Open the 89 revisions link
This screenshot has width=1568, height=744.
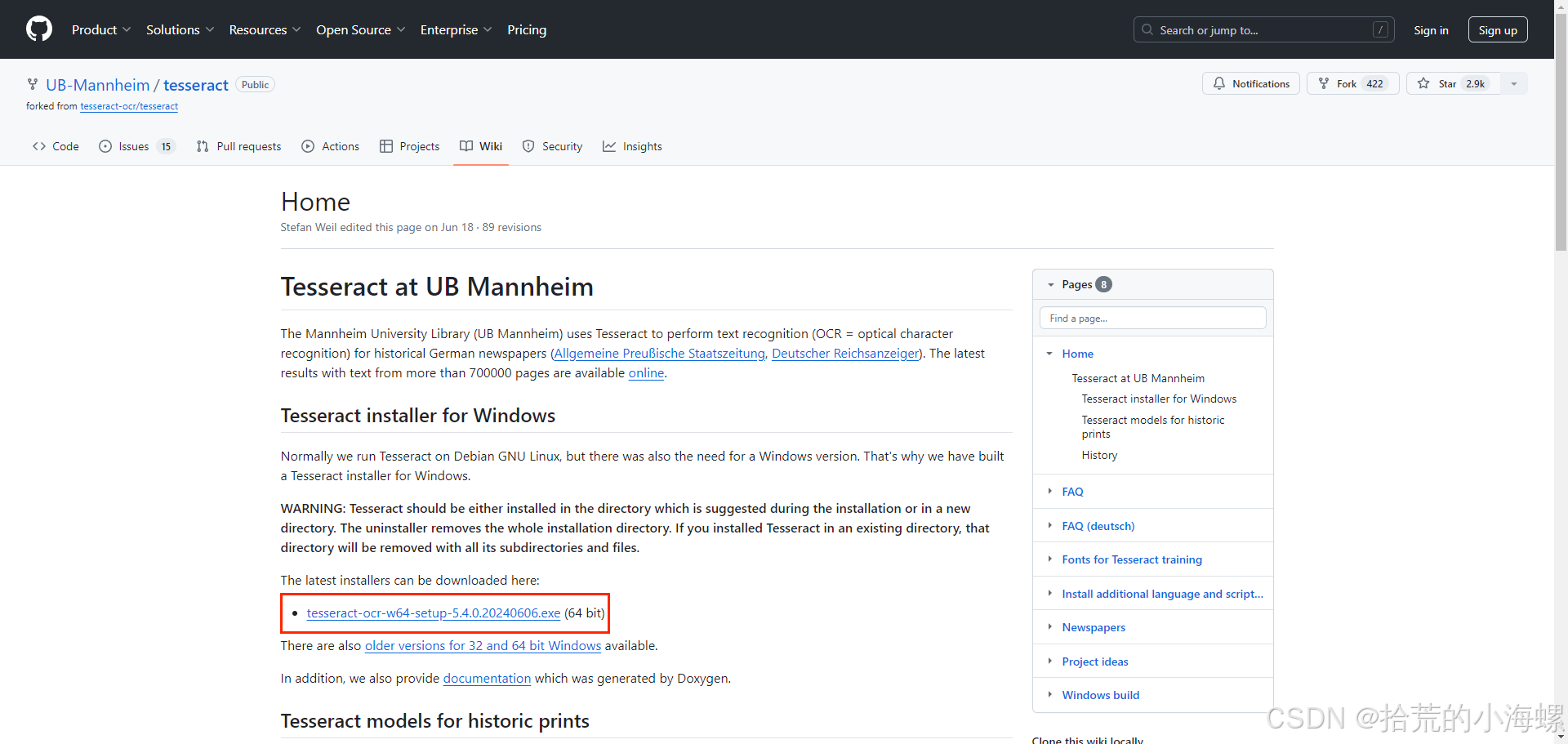(512, 228)
